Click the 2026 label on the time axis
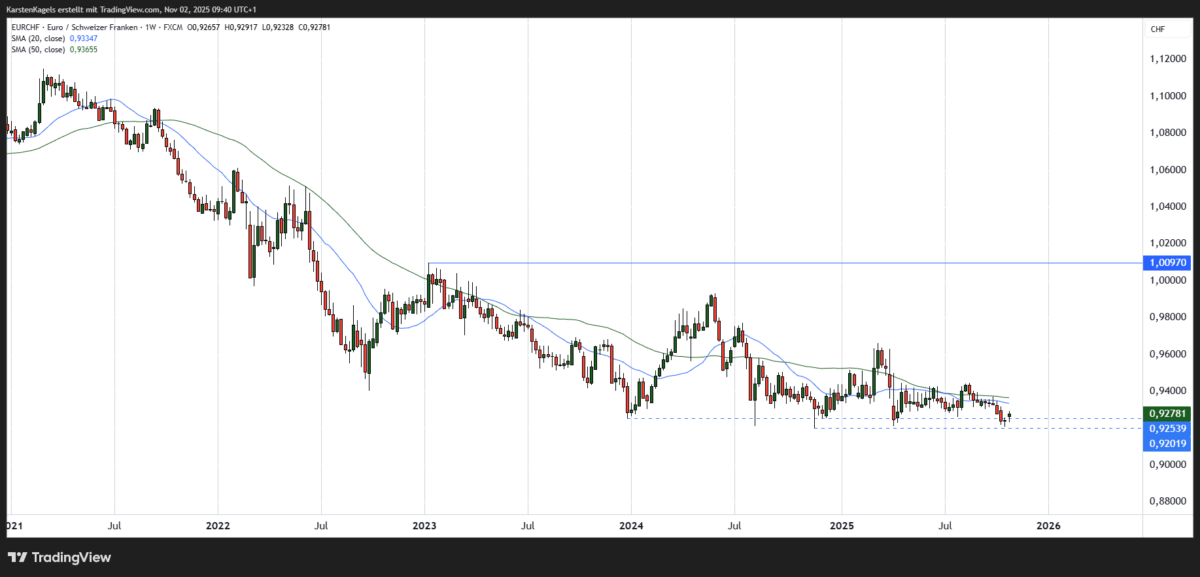This screenshot has width=1200, height=577. [1049, 525]
